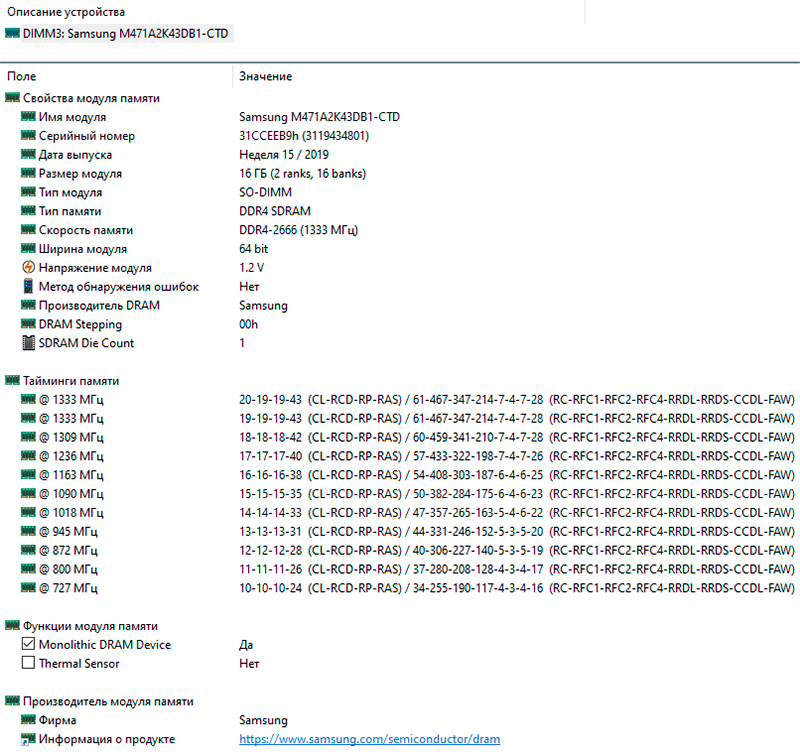Select the 18-18-18-42 timing row value
The height and width of the screenshot is (756, 800).
517,437
